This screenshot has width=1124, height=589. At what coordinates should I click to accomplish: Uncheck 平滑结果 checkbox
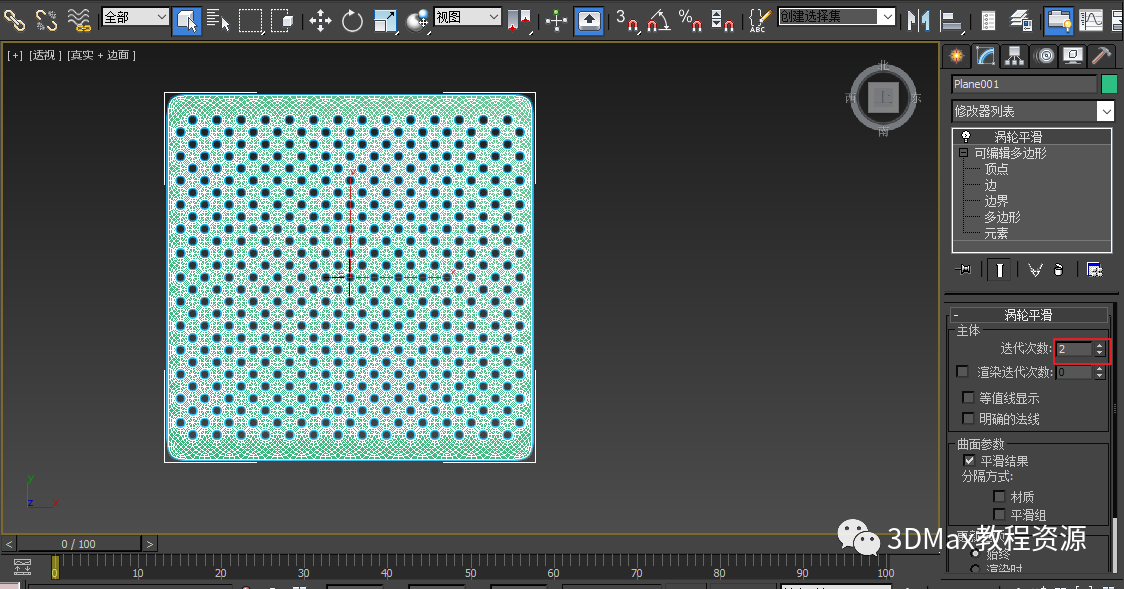pyautogui.click(x=969, y=460)
